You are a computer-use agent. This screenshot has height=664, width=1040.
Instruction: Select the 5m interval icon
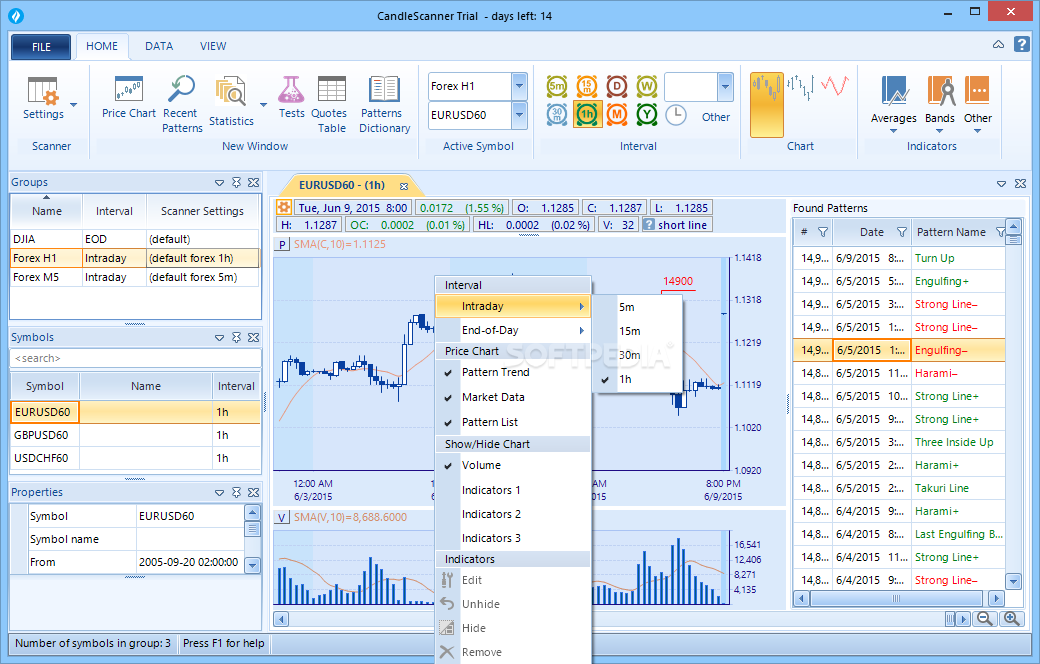pos(557,86)
